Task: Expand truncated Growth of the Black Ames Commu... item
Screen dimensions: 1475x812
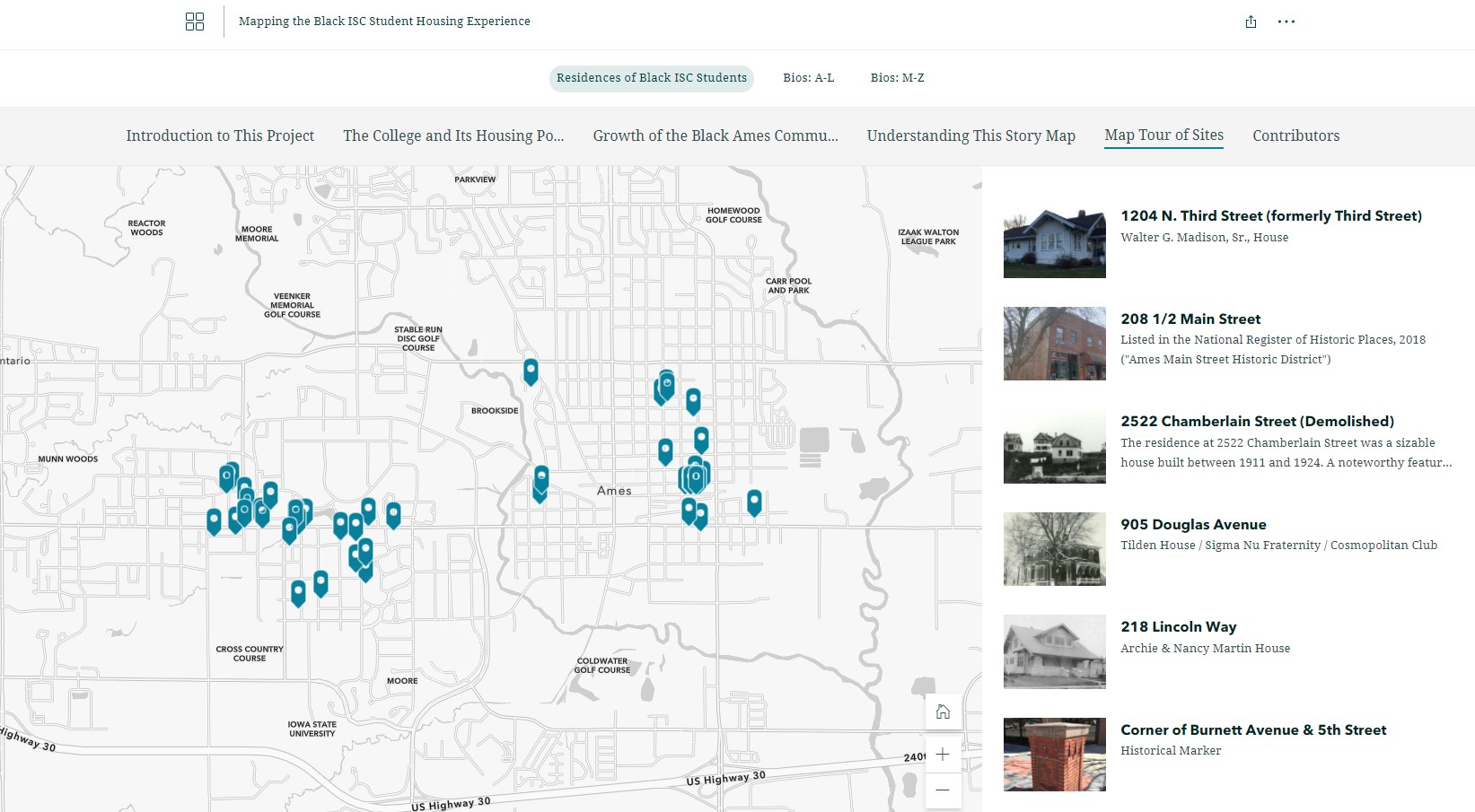Action: [x=716, y=135]
